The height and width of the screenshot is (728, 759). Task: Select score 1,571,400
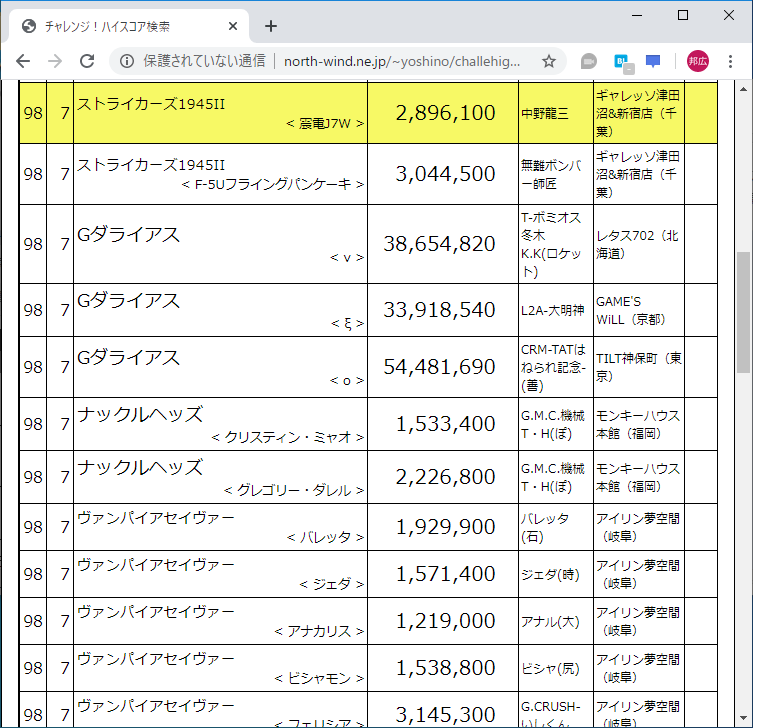click(445, 574)
